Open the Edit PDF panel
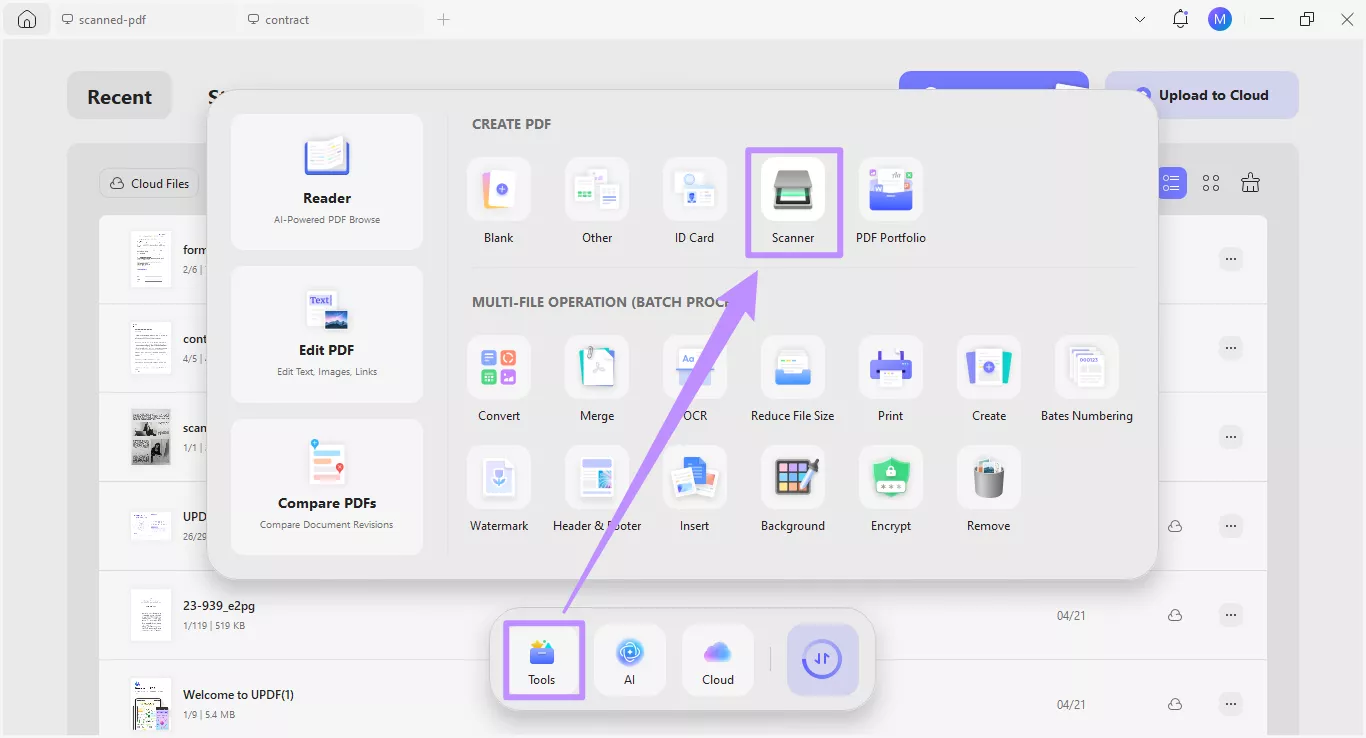Screen dimensions: 1366x738 pos(326,334)
